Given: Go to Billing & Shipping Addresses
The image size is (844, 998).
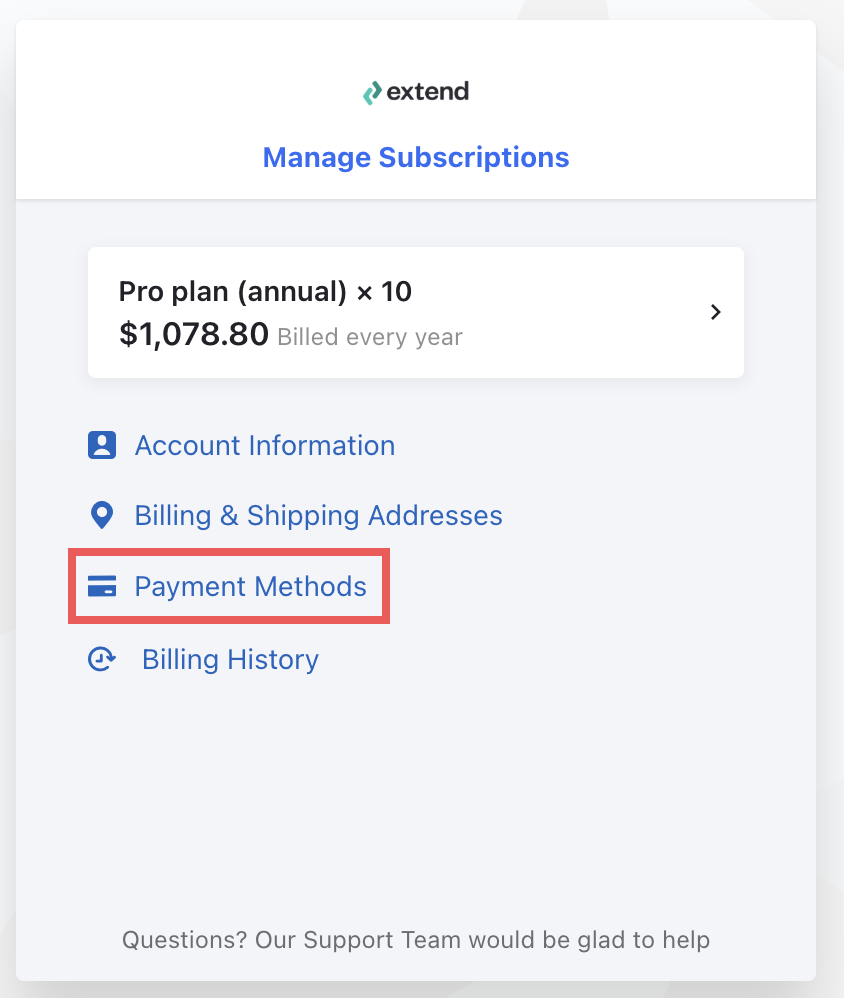Looking at the screenshot, I should 318,516.
